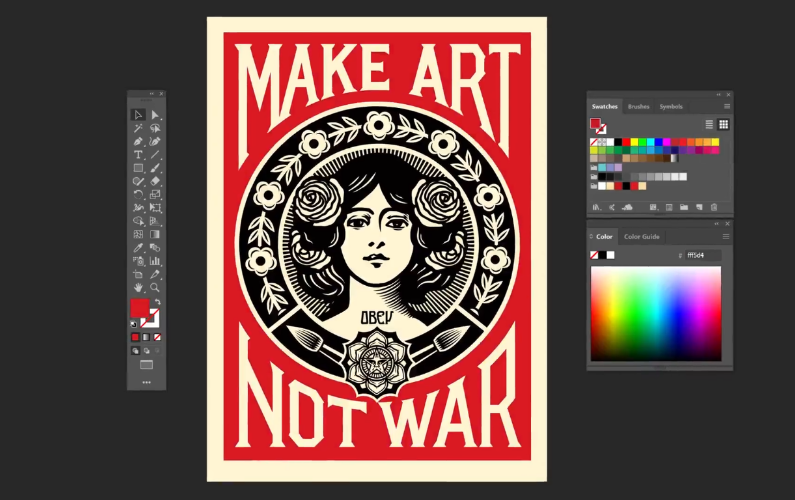Reset to default fill and stroke
Viewport: 795px width, 500px height.
click(x=134, y=324)
